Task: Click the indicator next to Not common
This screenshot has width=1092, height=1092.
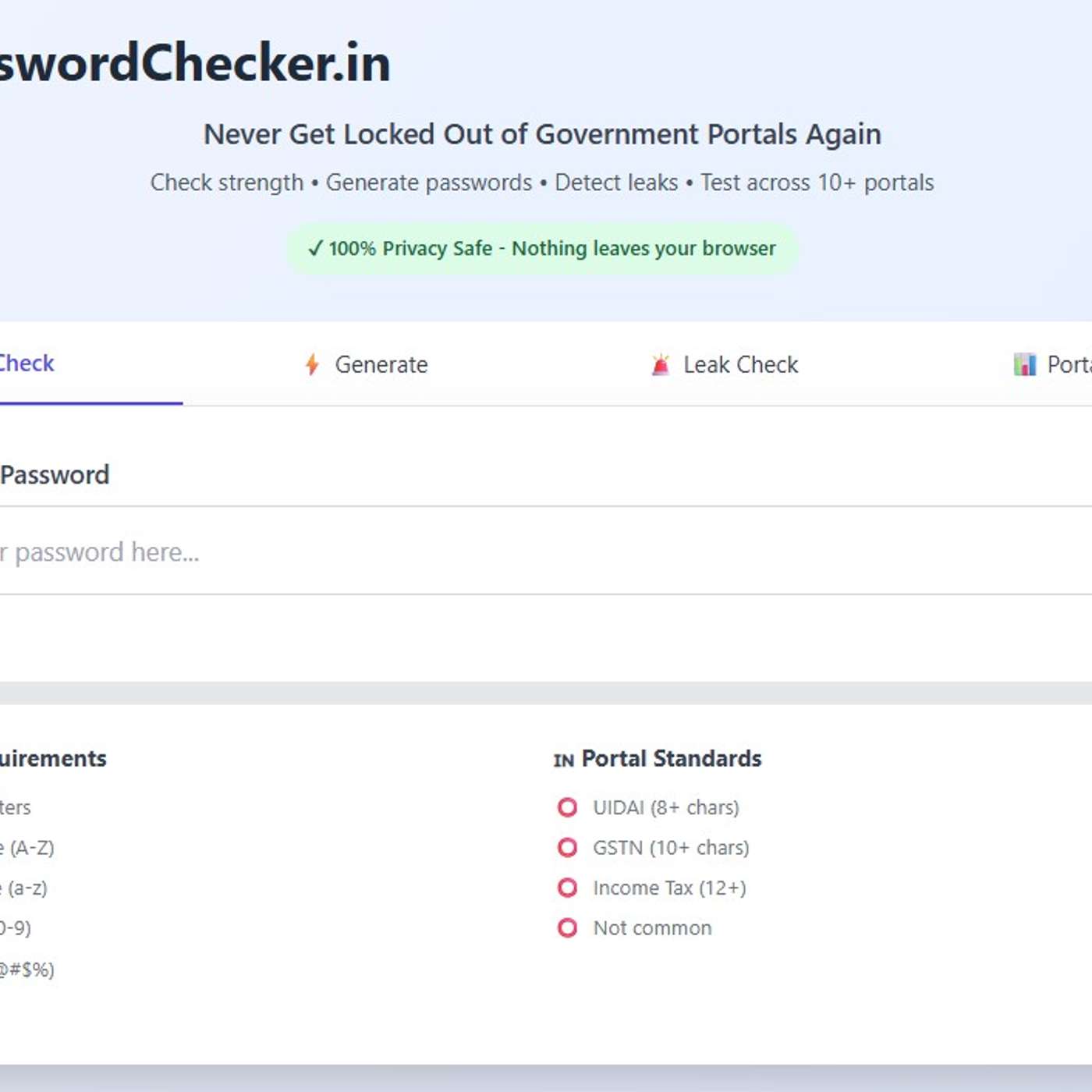Action: click(567, 927)
